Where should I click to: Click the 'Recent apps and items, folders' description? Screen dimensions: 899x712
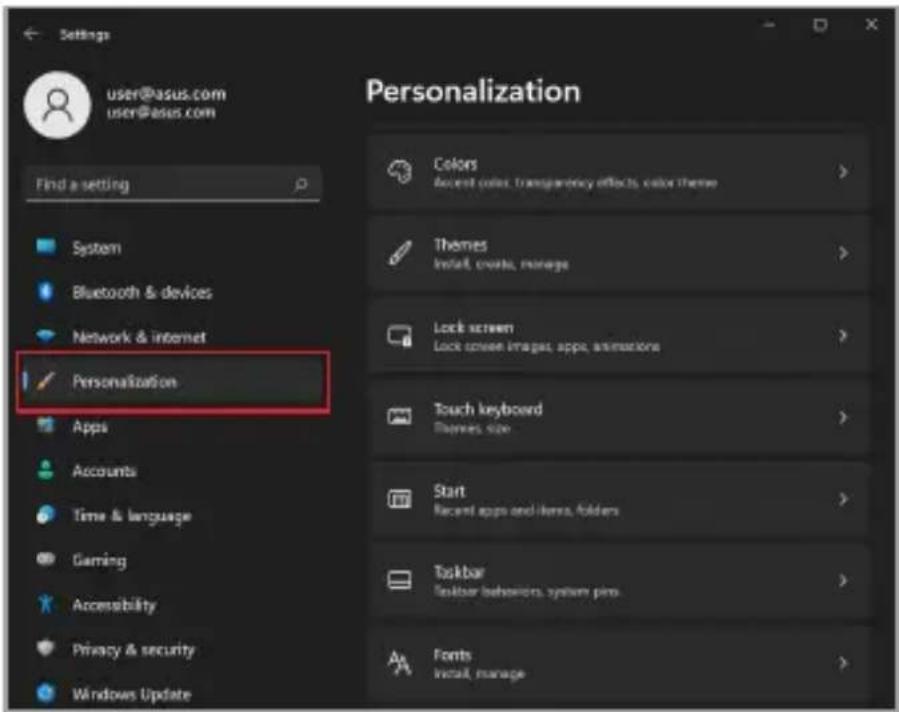tap(526, 510)
